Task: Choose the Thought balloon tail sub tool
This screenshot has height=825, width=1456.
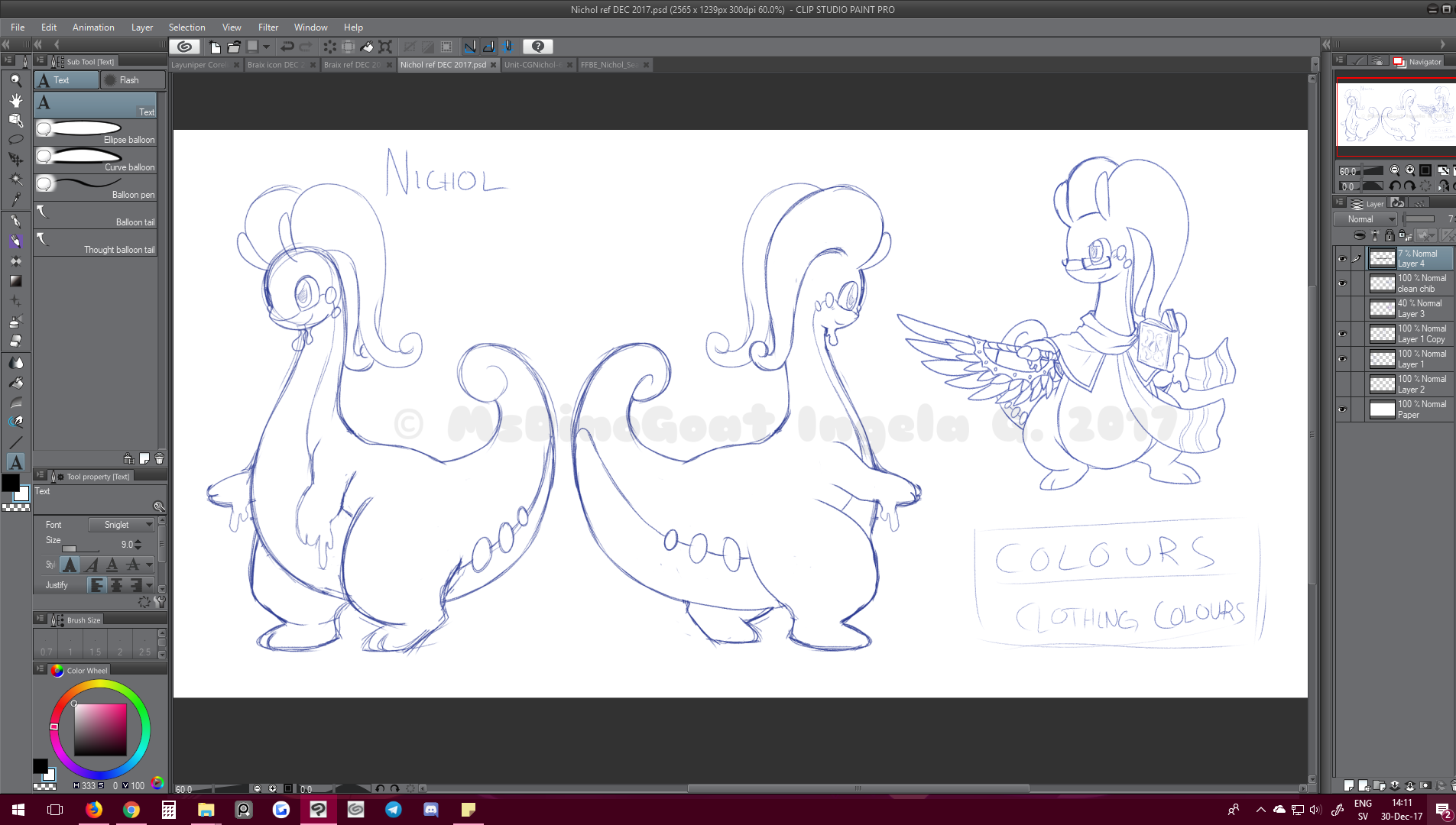Action: pyautogui.click(x=96, y=243)
